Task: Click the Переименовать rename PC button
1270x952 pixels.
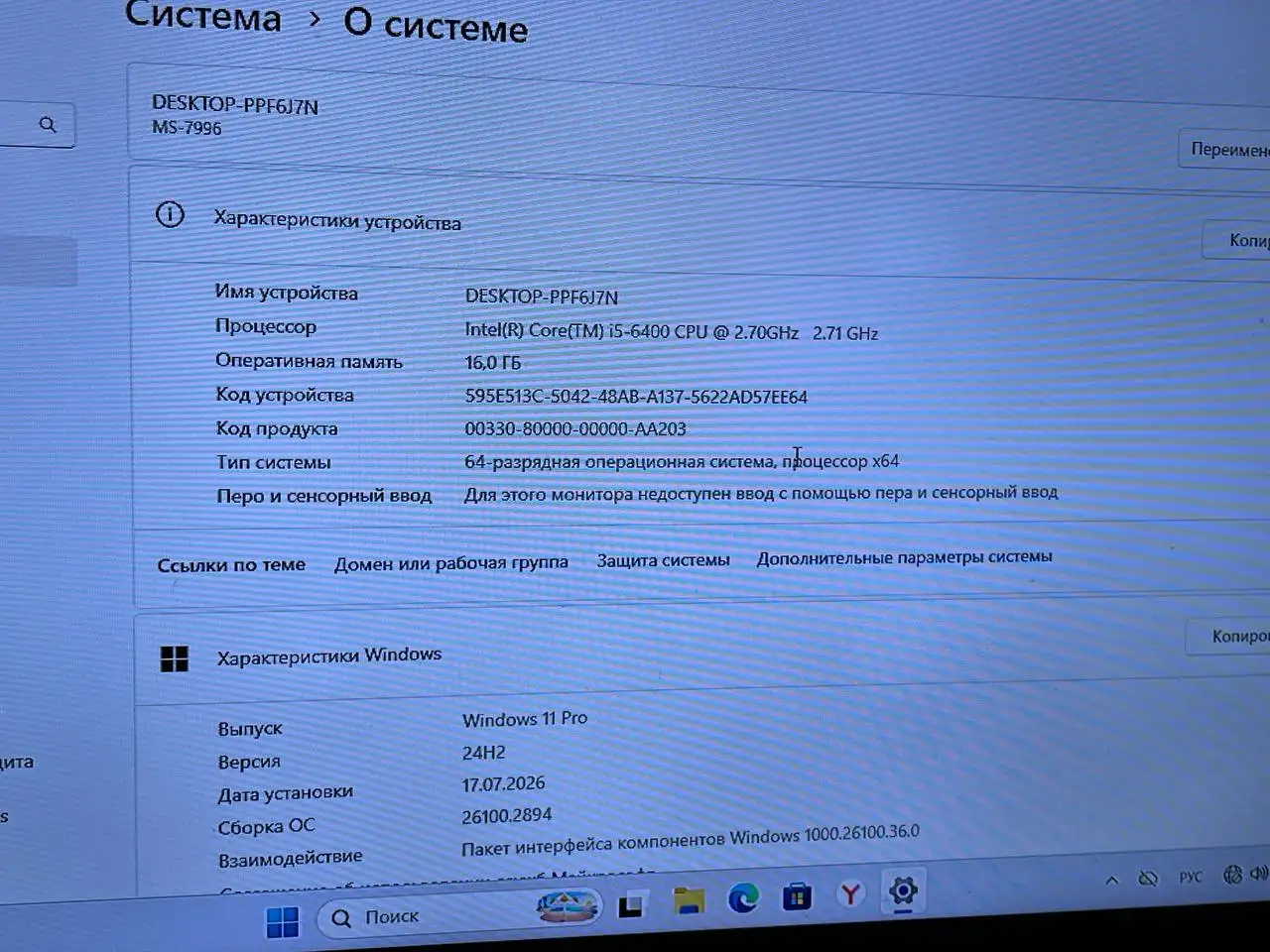Action: 1224,149
